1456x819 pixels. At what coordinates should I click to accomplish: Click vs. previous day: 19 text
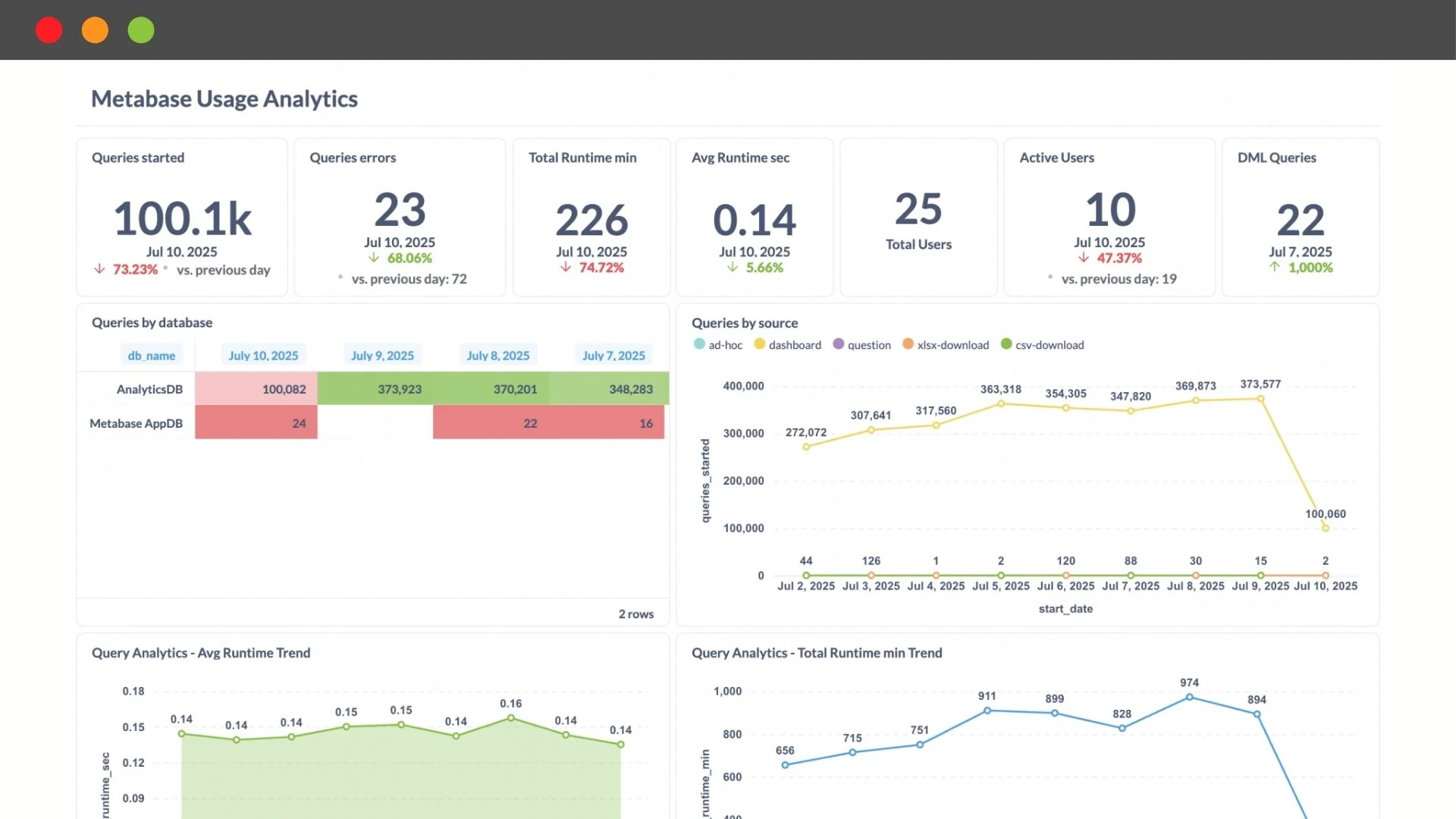pyautogui.click(x=1119, y=279)
